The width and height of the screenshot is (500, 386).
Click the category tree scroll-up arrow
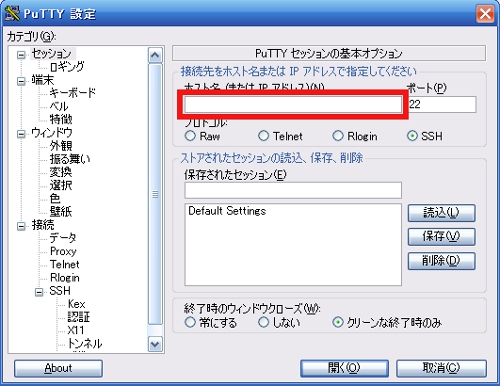pyautogui.click(x=155, y=55)
